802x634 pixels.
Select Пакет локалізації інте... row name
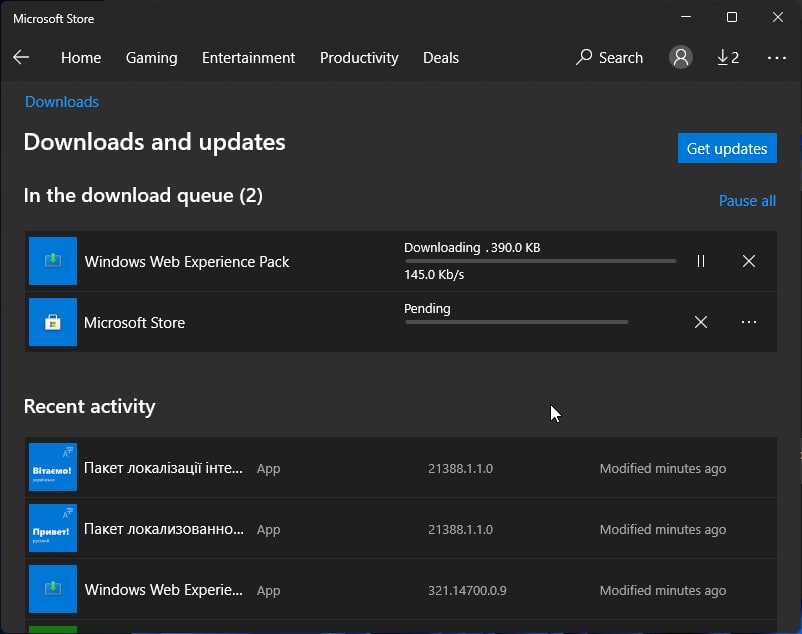163,468
